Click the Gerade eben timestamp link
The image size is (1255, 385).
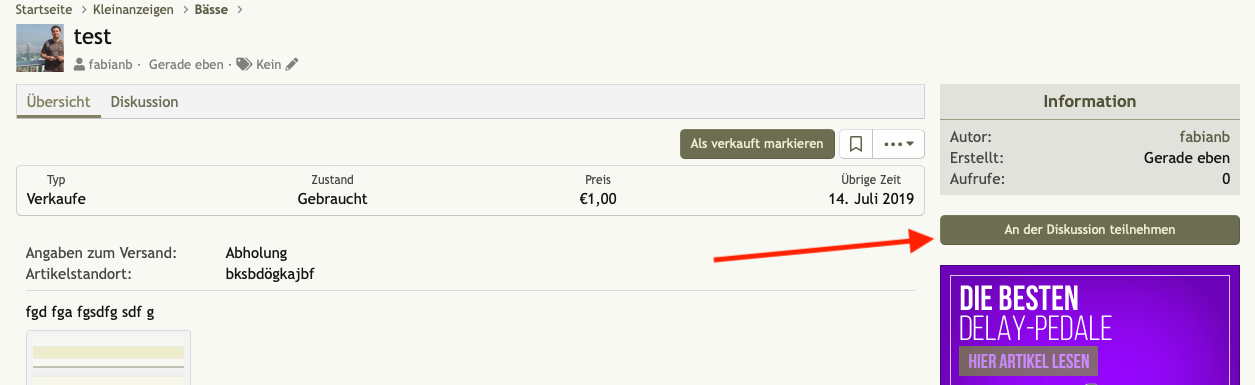point(186,64)
